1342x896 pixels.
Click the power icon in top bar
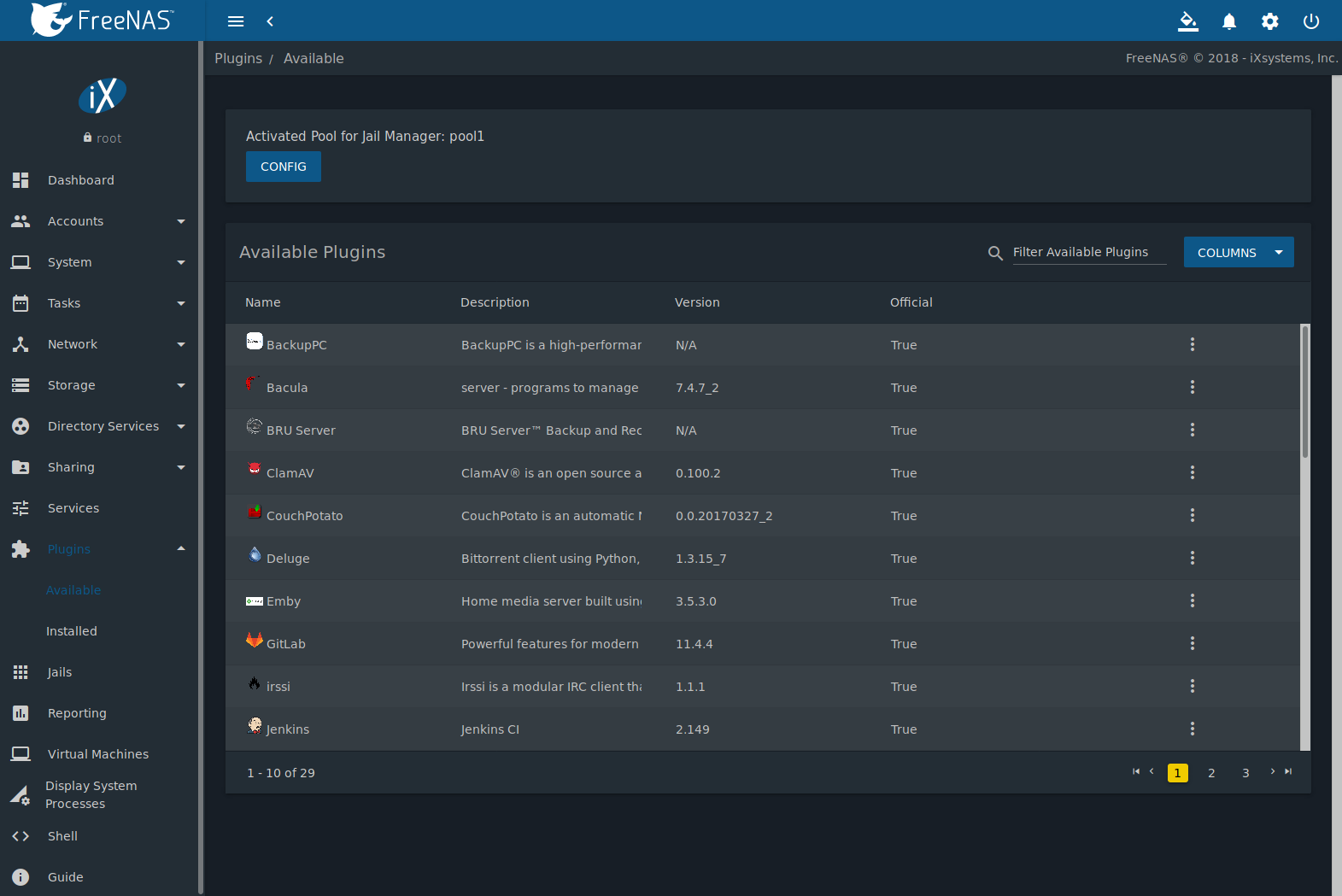click(1310, 21)
